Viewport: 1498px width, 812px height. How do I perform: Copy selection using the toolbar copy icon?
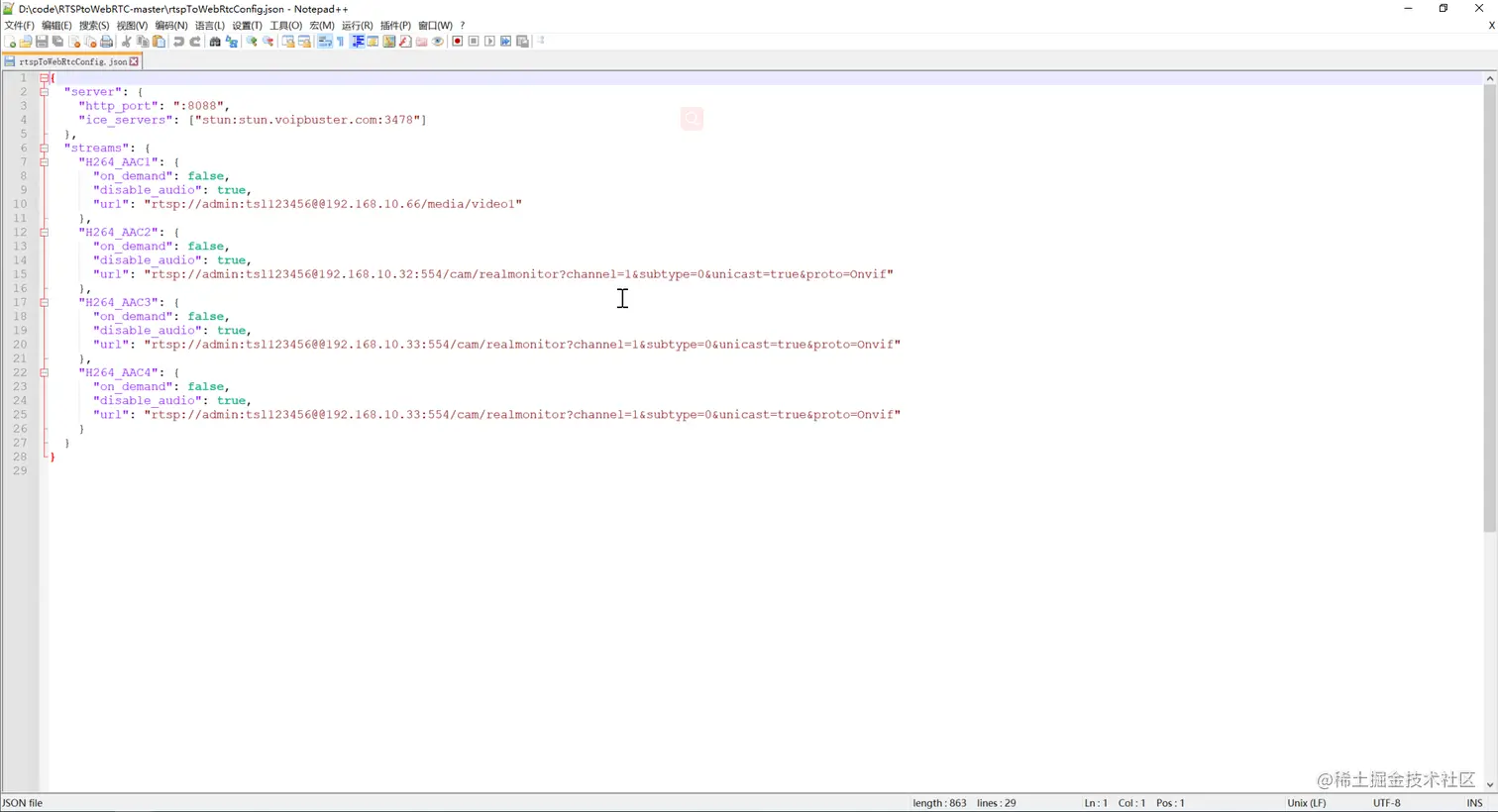(x=143, y=42)
